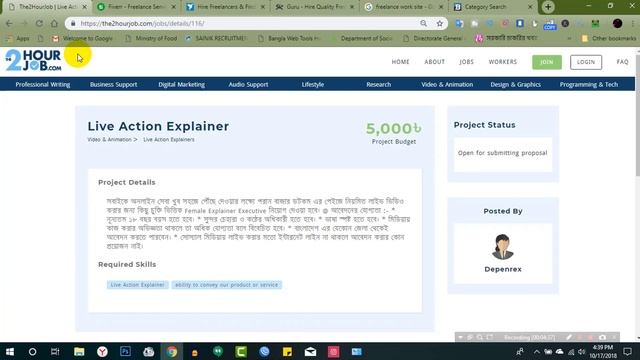Click the zoom magnifier icon in address bar
This screenshot has height=360, width=640.
[424, 24]
